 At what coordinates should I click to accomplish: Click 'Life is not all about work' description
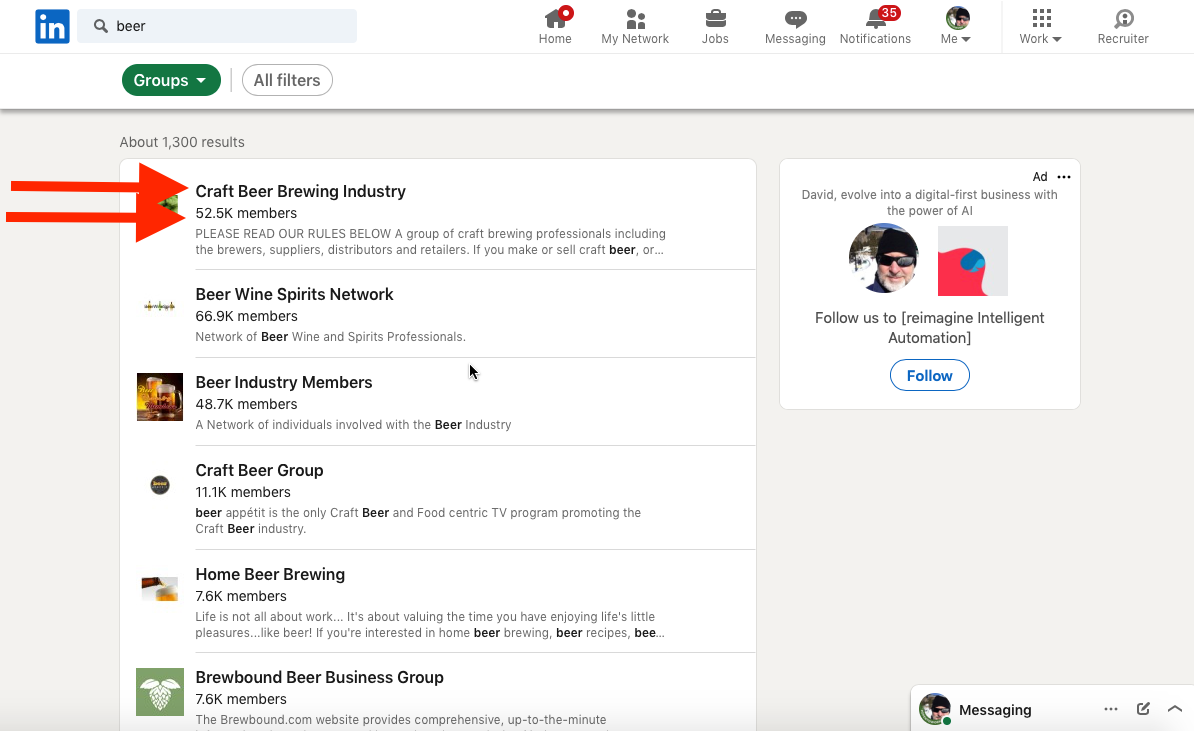click(430, 624)
